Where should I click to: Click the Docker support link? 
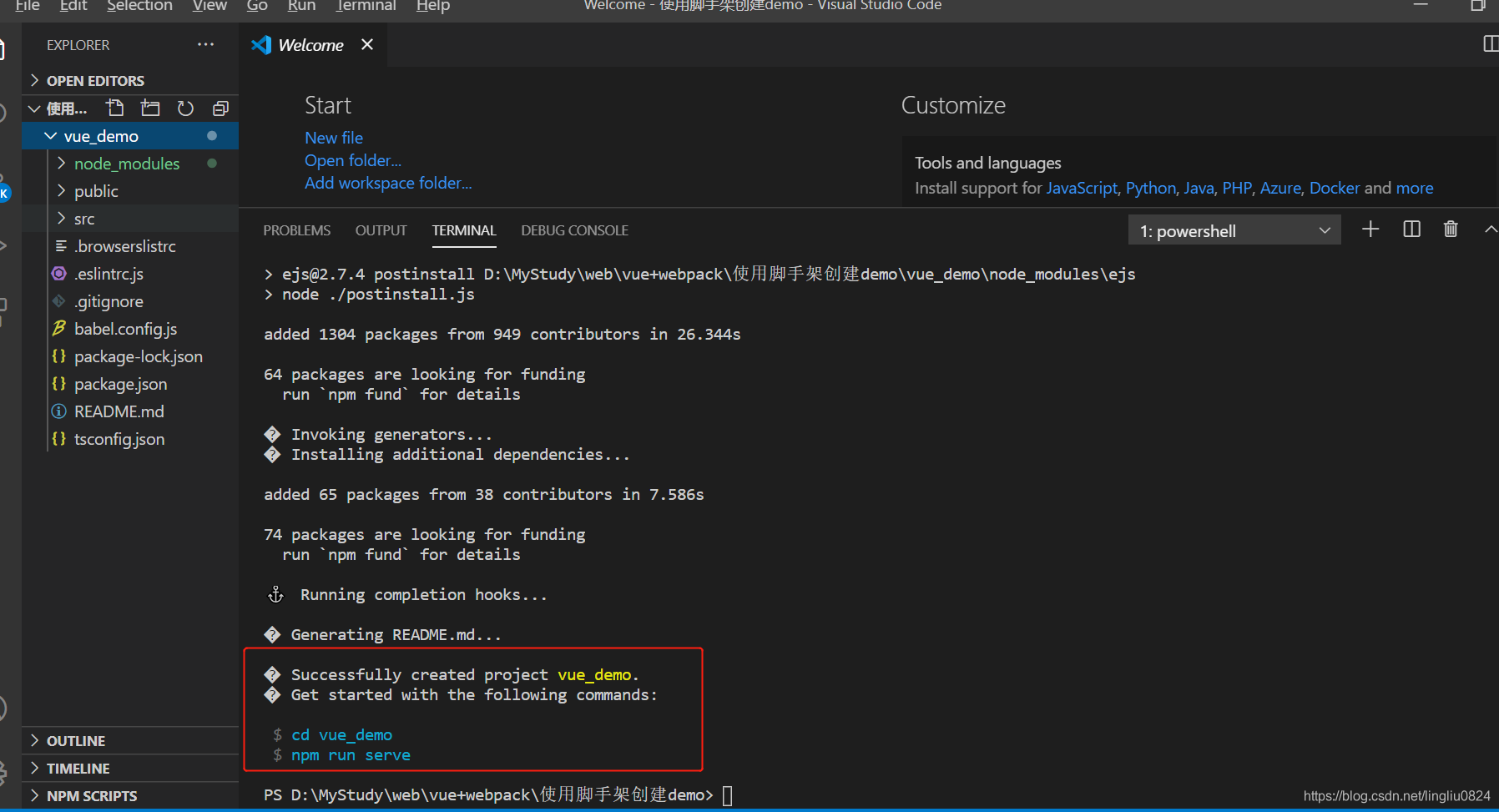pos(1335,188)
